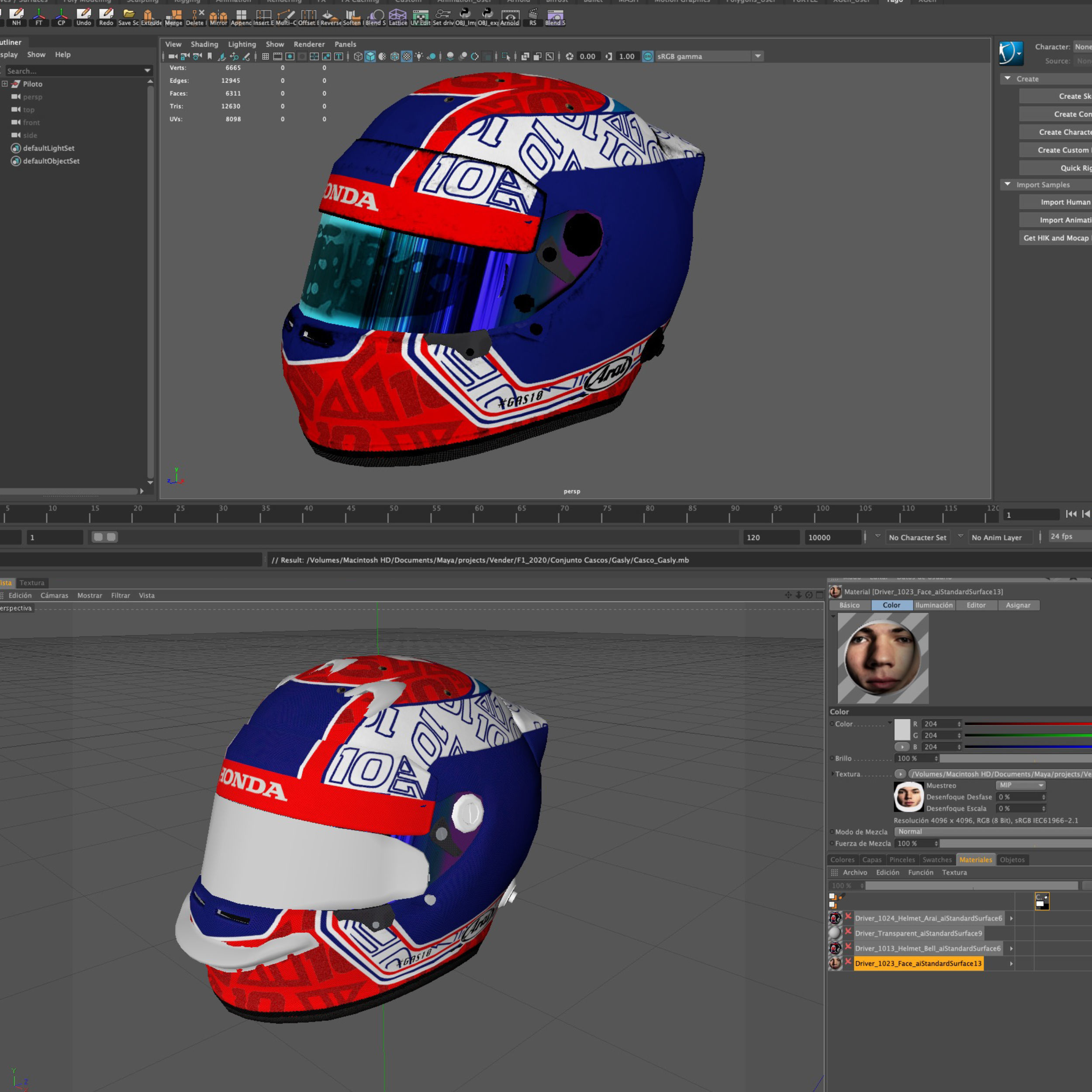1092x1092 pixels.
Task: Toggle wireframe shading in viewport toolbar
Action: [x=358, y=56]
